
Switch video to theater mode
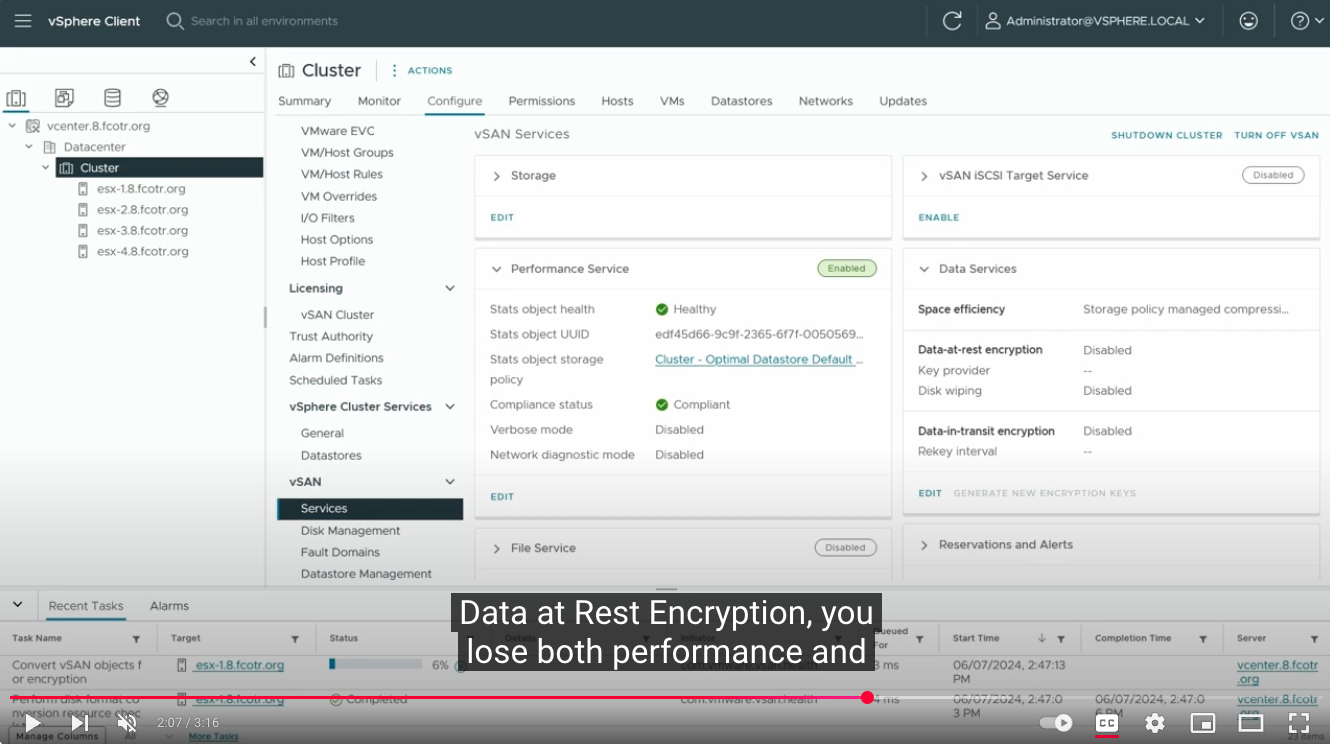[1251, 723]
